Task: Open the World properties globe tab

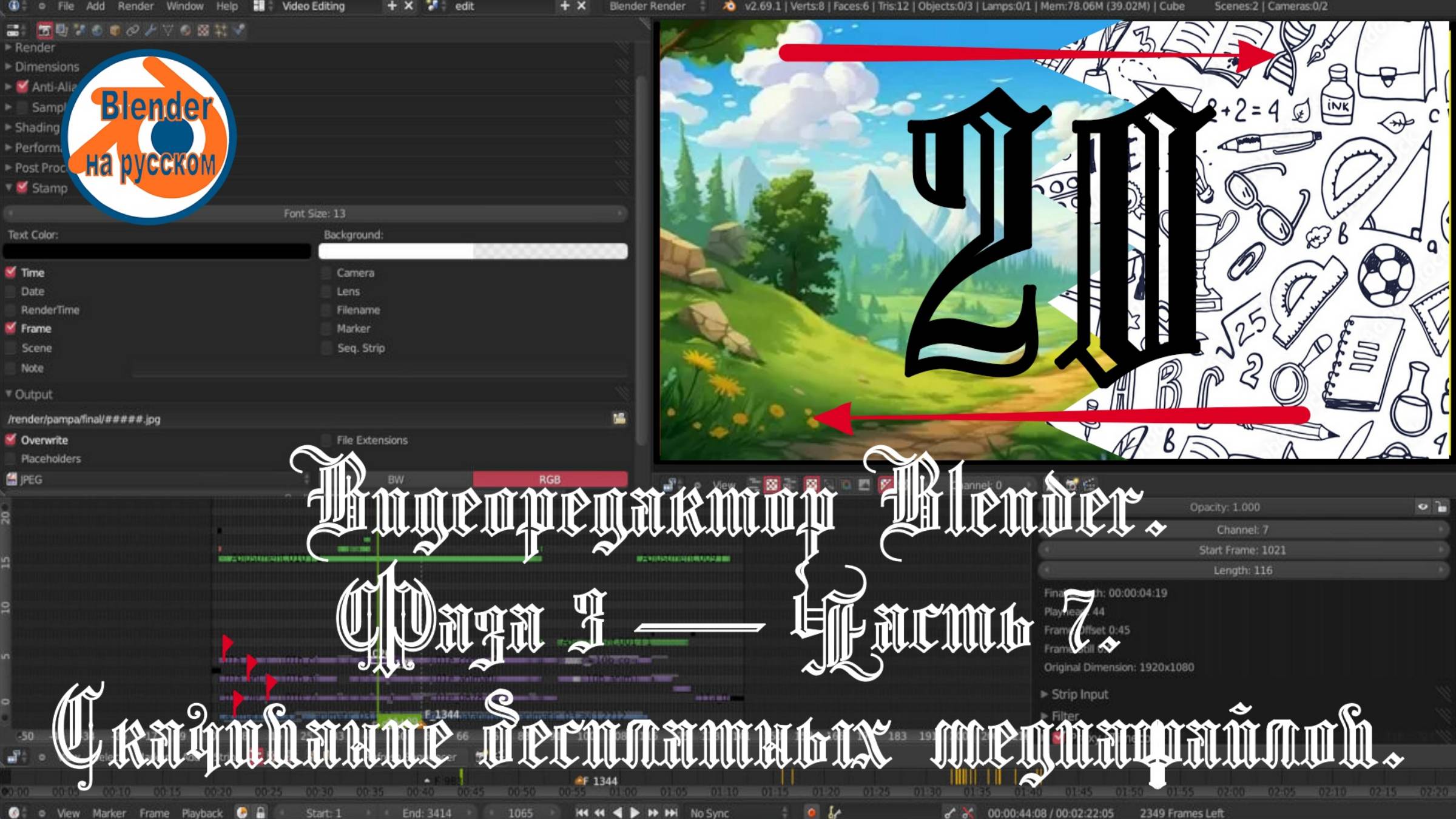Action: tap(97, 30)
